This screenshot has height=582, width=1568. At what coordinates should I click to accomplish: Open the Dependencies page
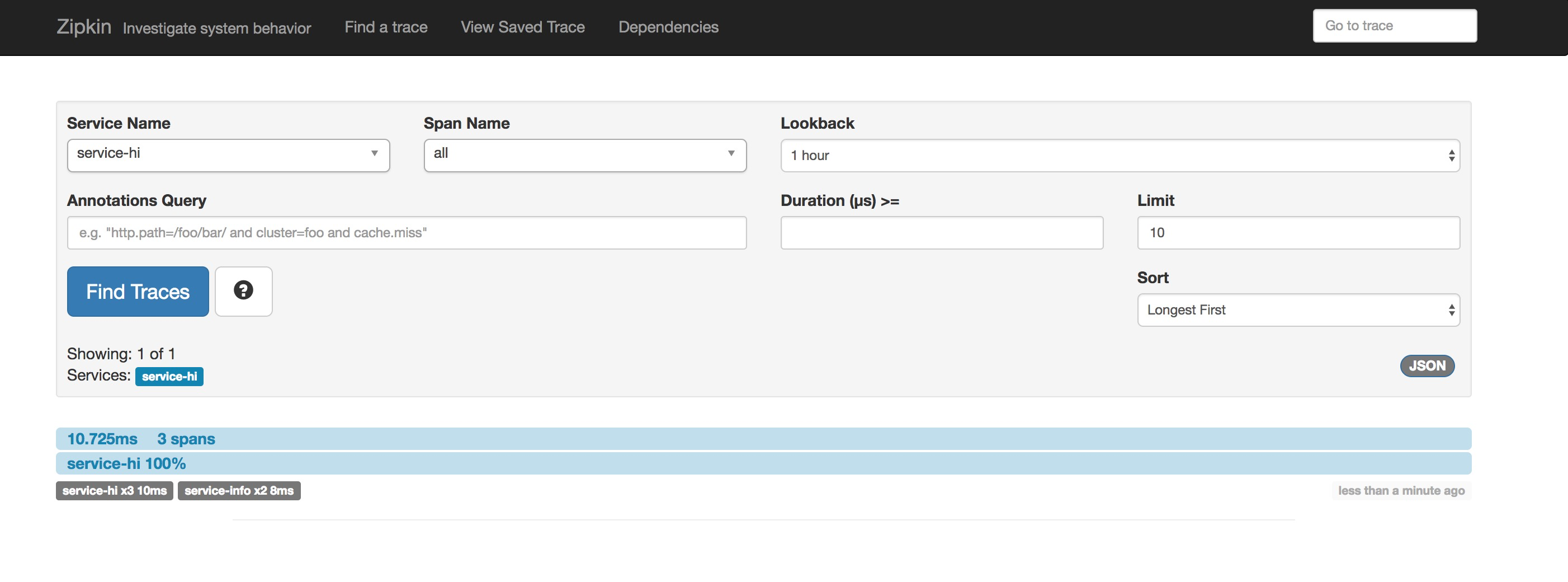pyautogui.click(x=668, y=27)
